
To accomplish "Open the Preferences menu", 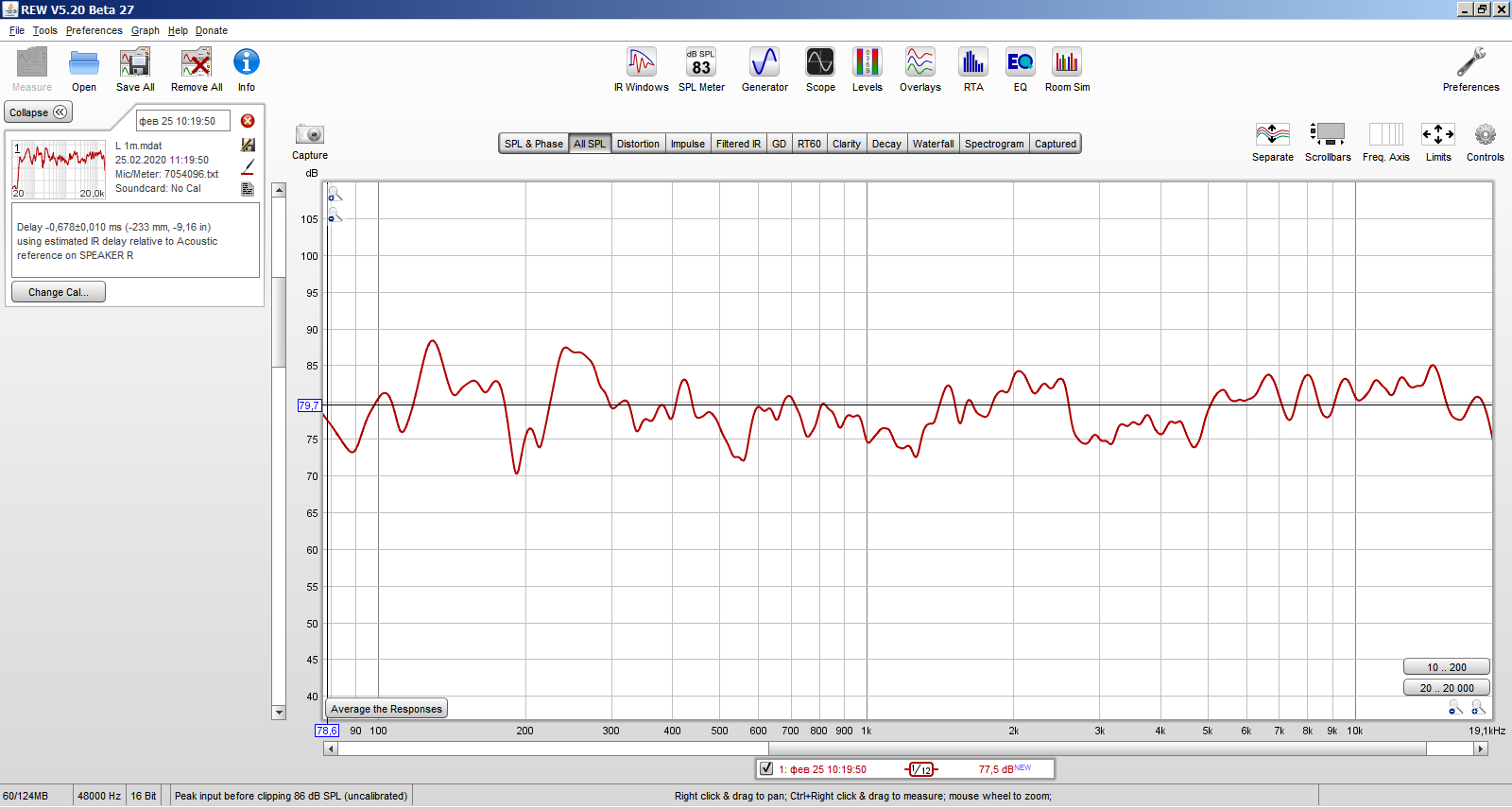I will (94, 30).
